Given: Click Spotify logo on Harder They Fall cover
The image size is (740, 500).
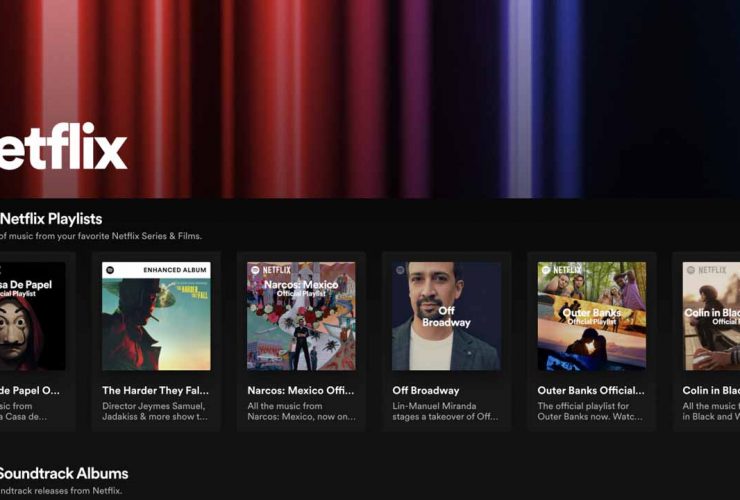Looking at the screenshot, I should point(110,270).
